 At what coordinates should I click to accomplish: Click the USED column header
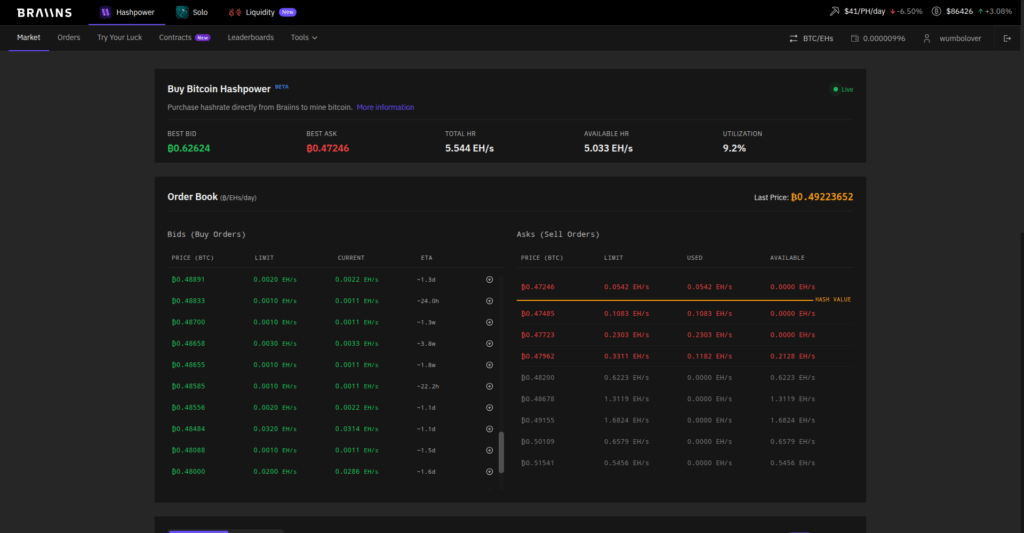(695, 258)
